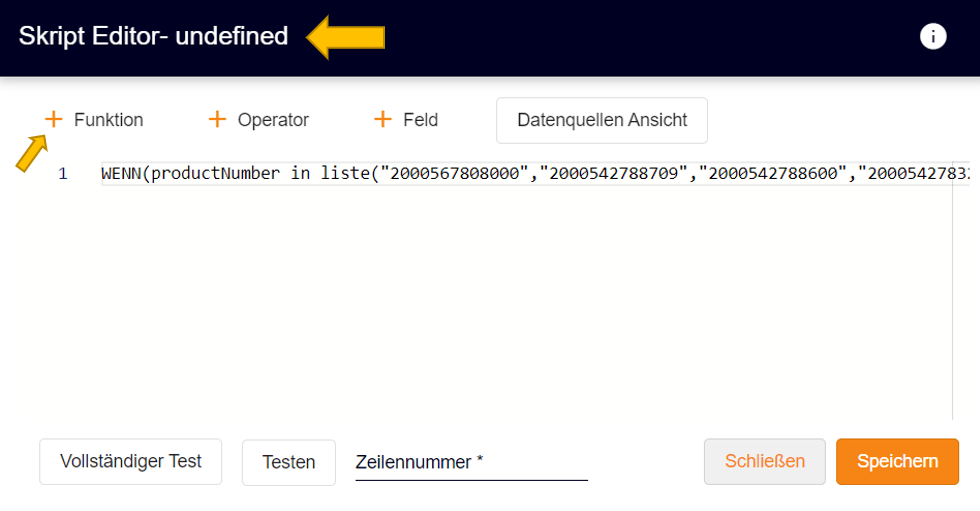Click the Testen button

click(289, 462)
